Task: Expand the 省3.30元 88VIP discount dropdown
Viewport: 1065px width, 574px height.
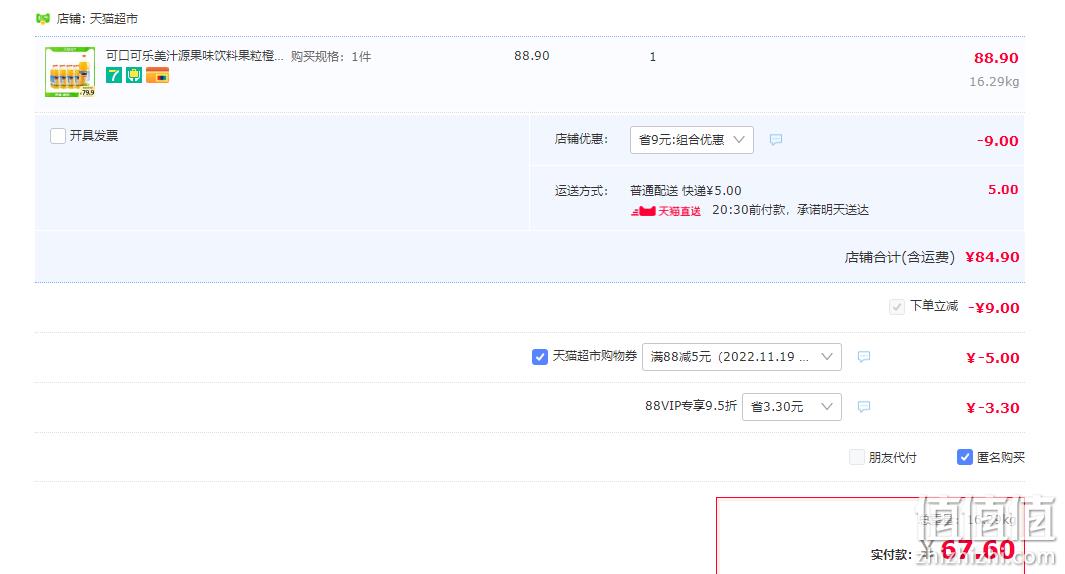Action: pyautogui.click(x=792, y=407)
